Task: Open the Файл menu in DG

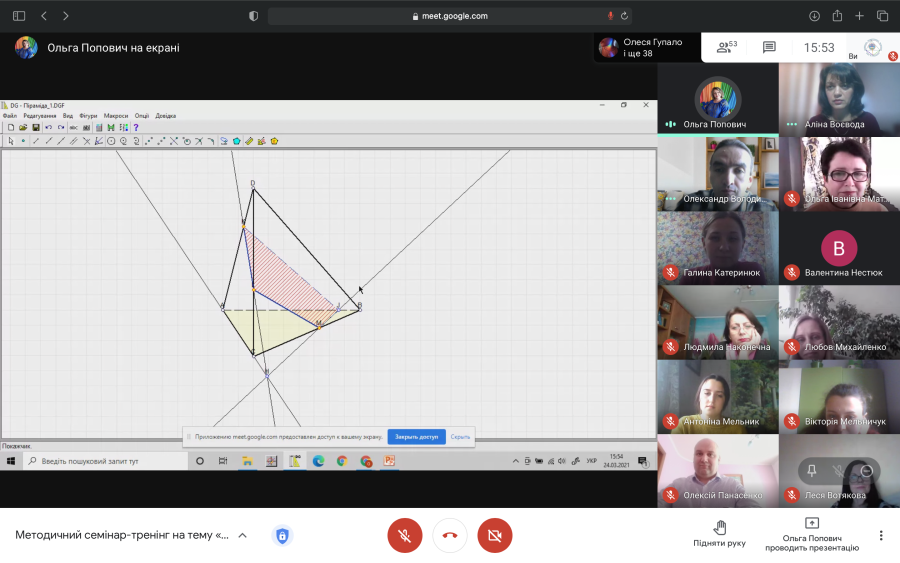Action: click(10, 116)
